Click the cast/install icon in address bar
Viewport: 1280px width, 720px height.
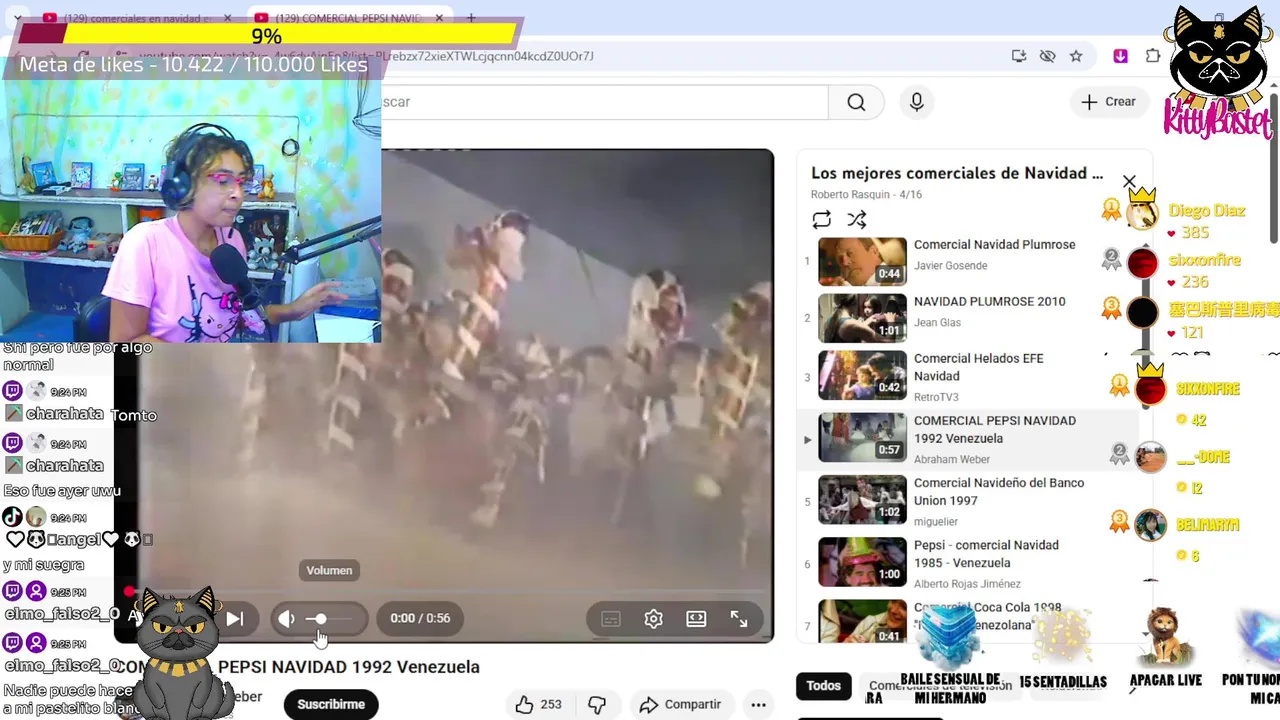coord(1019,56)
